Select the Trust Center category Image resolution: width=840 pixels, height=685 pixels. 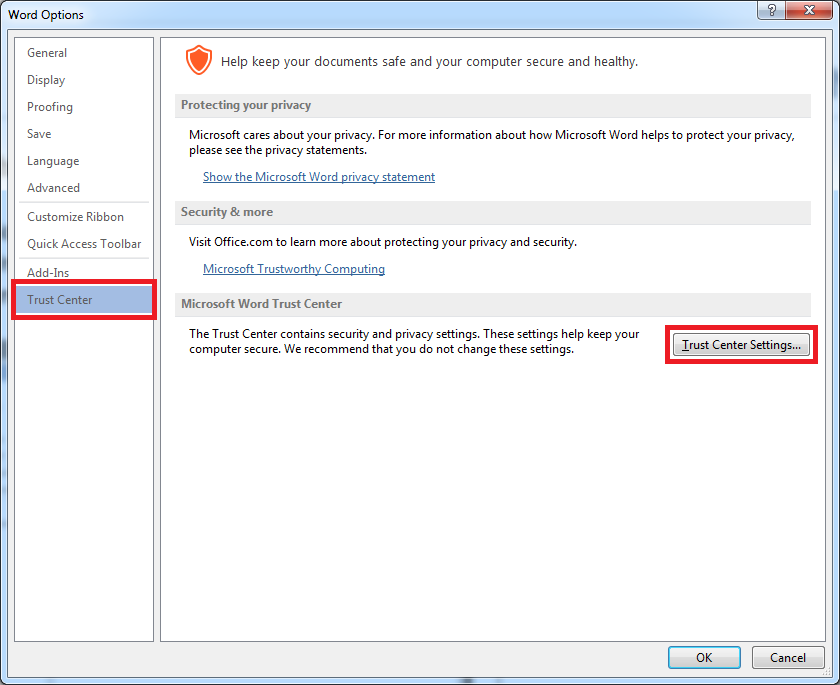(84, 299)
